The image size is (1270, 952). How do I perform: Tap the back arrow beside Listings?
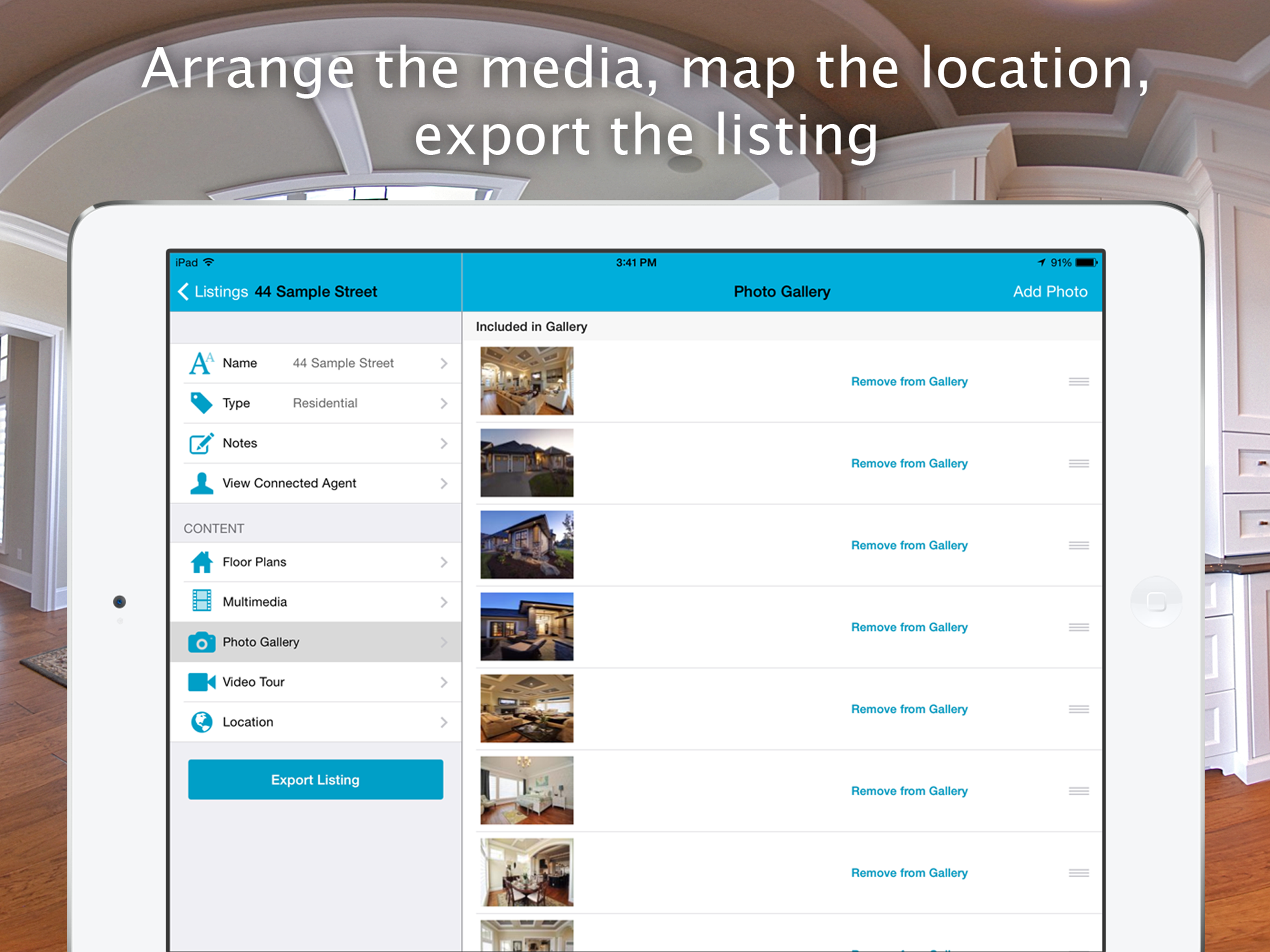point(183,291)
